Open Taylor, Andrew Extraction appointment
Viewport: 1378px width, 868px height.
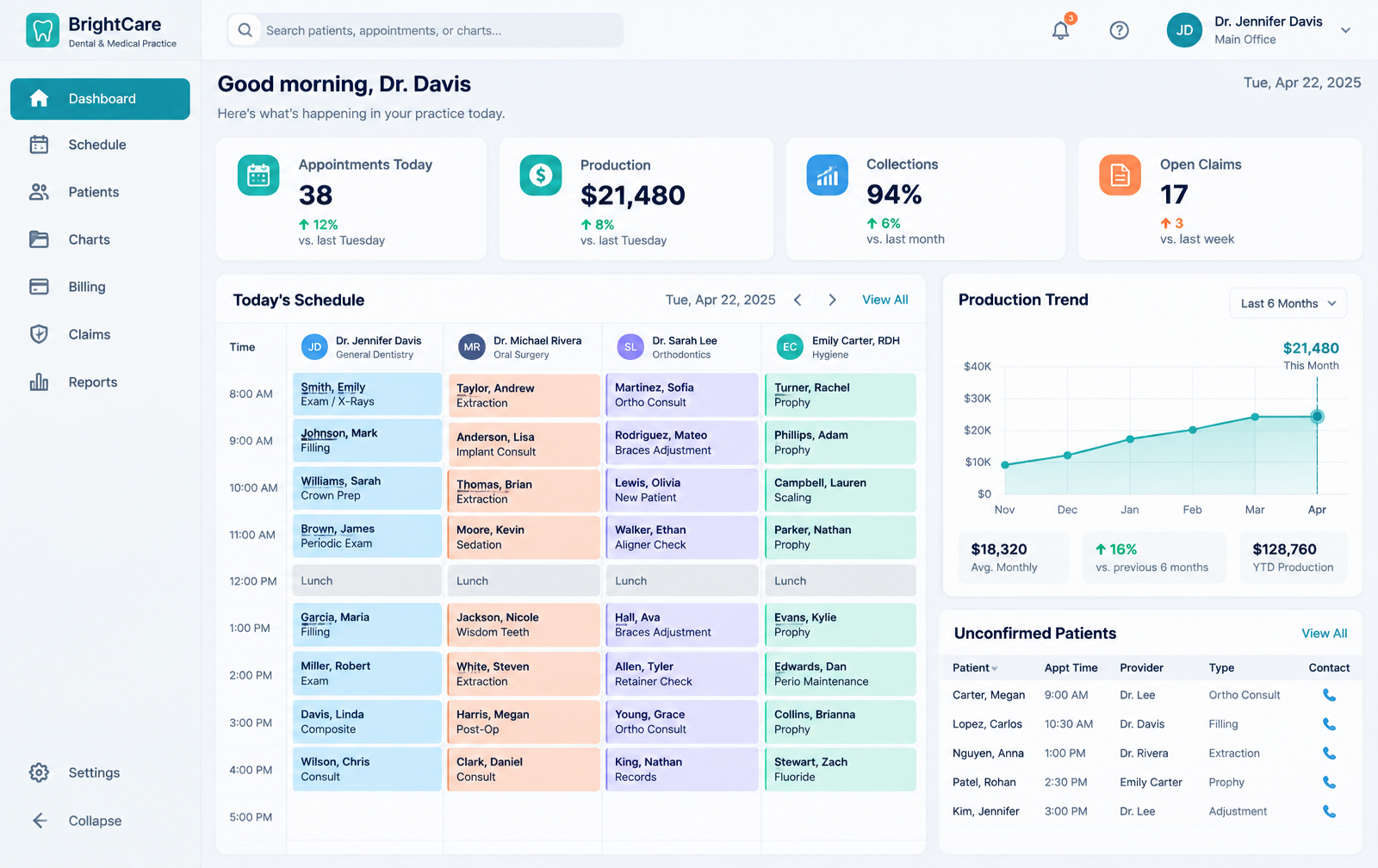coord(524,395)
